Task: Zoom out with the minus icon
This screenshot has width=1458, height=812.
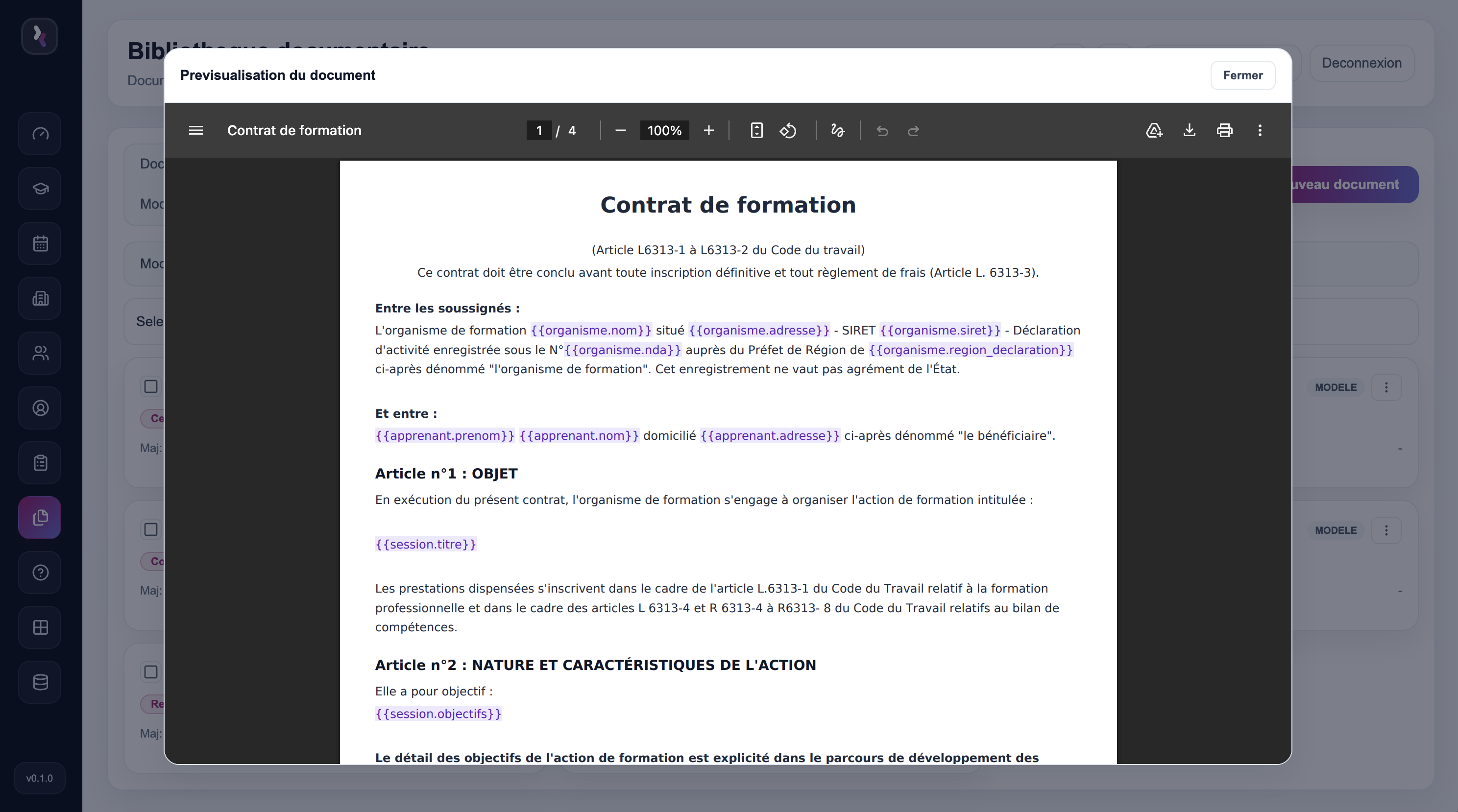Action: pos(620,131)
